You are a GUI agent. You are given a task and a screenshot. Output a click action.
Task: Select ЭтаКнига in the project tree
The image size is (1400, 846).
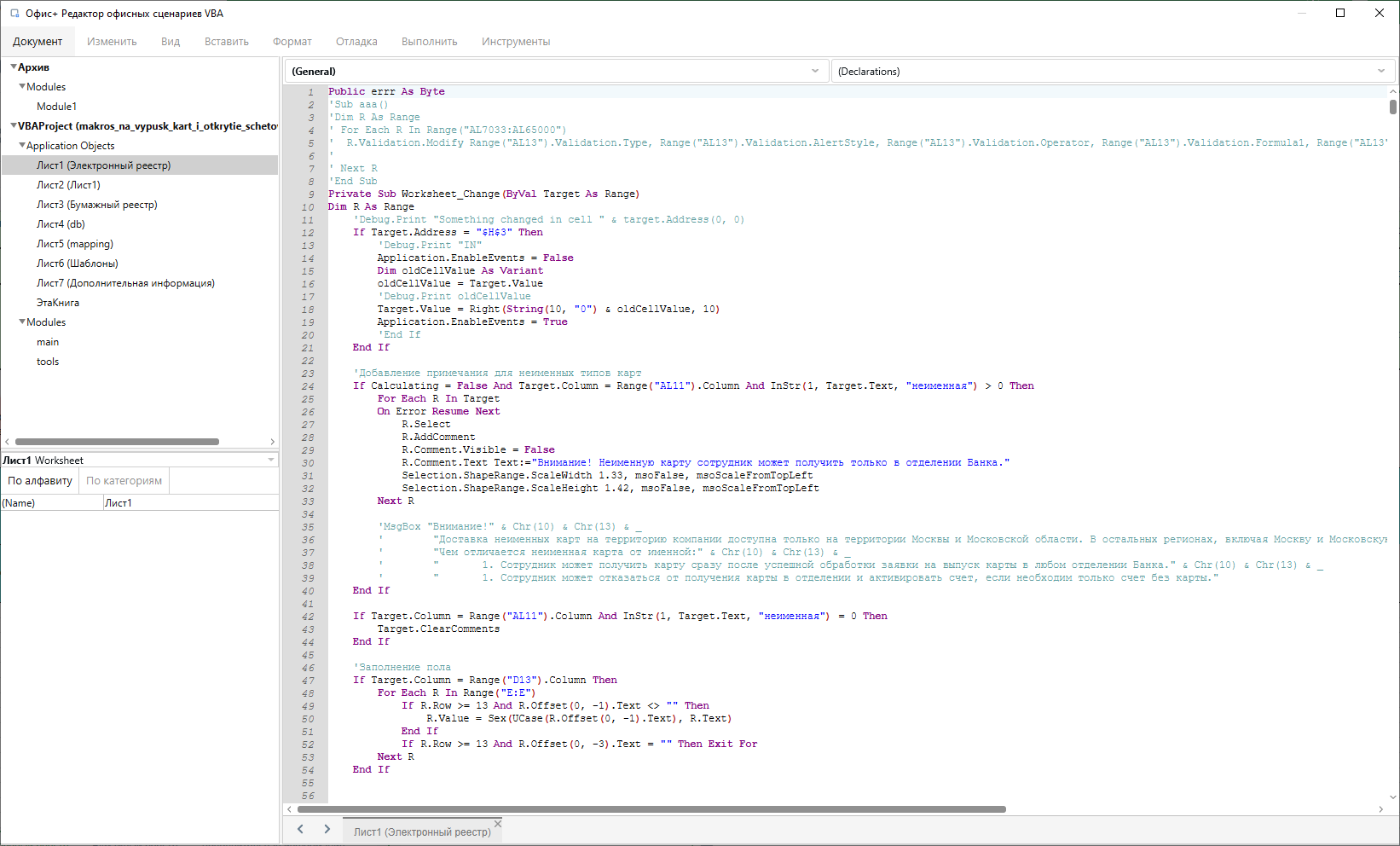pos(58,302)
